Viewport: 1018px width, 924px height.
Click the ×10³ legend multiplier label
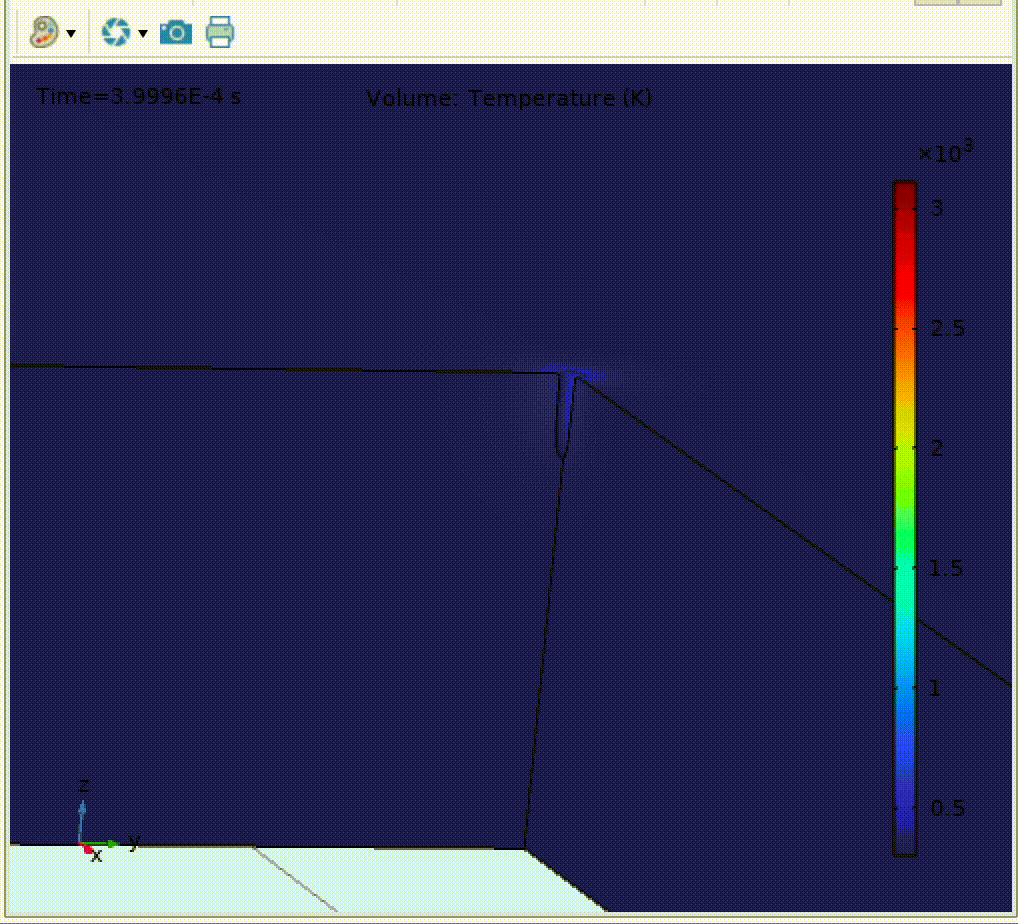pos(945,153)
